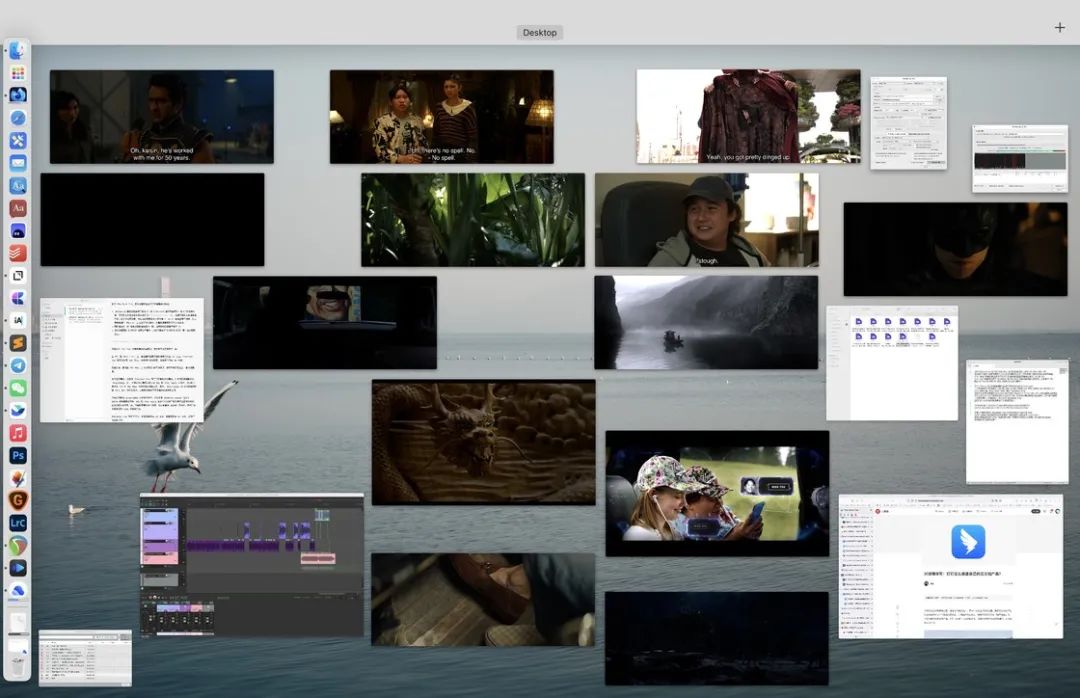Select the misty lake boat video window
This screenshot has height=698, width=1080.
click(x=705, y=322)
